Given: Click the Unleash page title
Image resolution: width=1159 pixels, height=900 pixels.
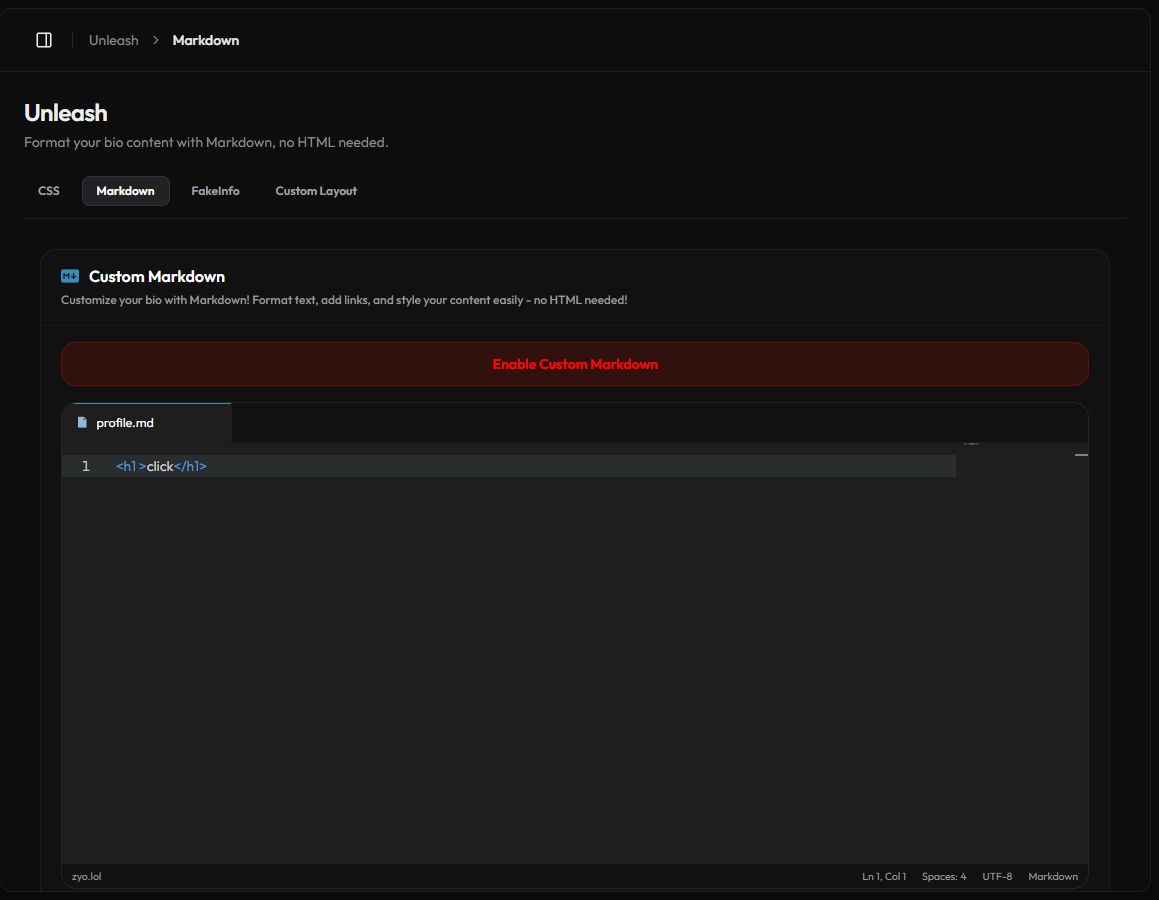Looking at the screenshot, I should coord(66,113).
